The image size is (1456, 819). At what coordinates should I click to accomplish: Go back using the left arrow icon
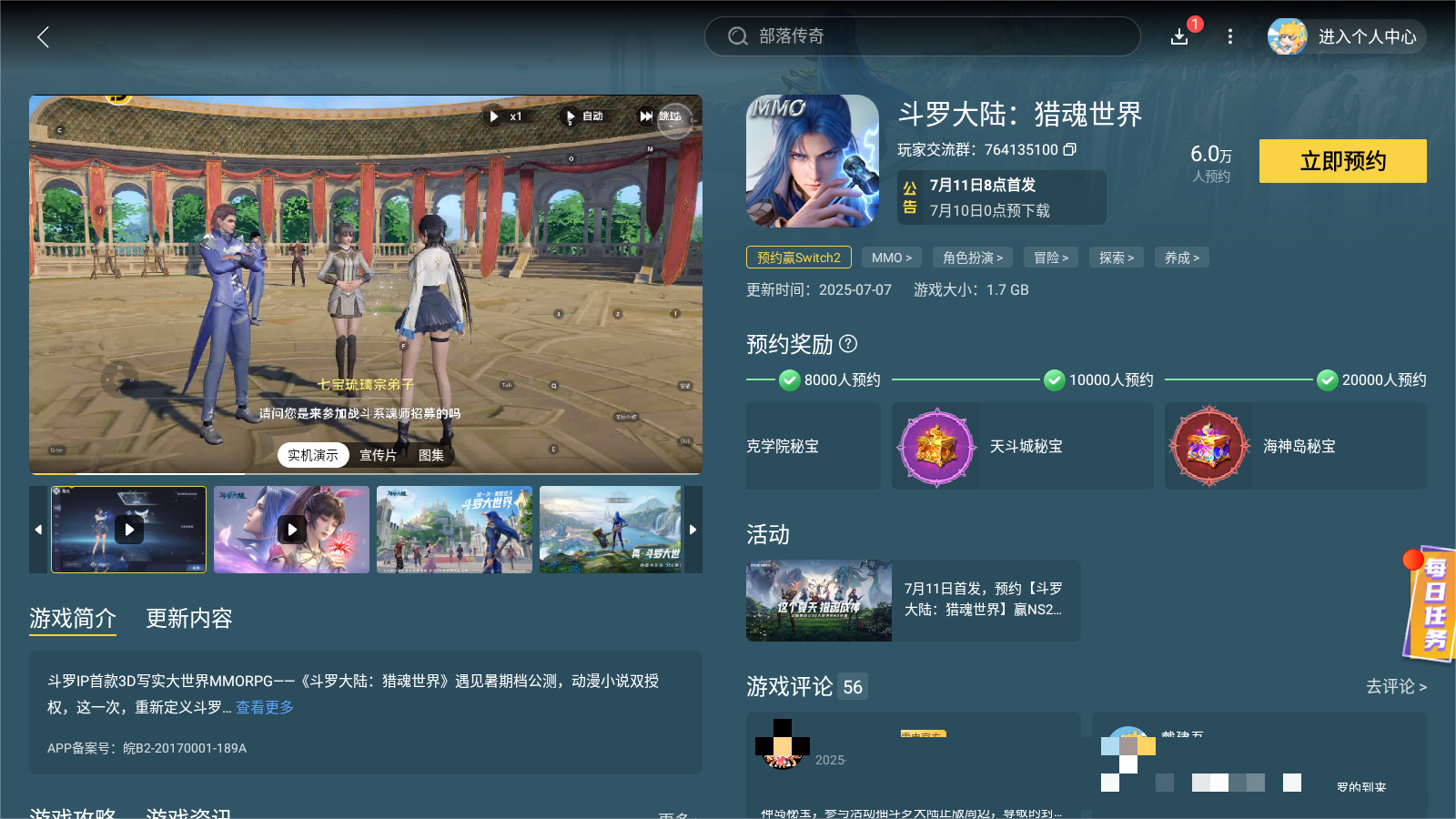pos(43,36)
